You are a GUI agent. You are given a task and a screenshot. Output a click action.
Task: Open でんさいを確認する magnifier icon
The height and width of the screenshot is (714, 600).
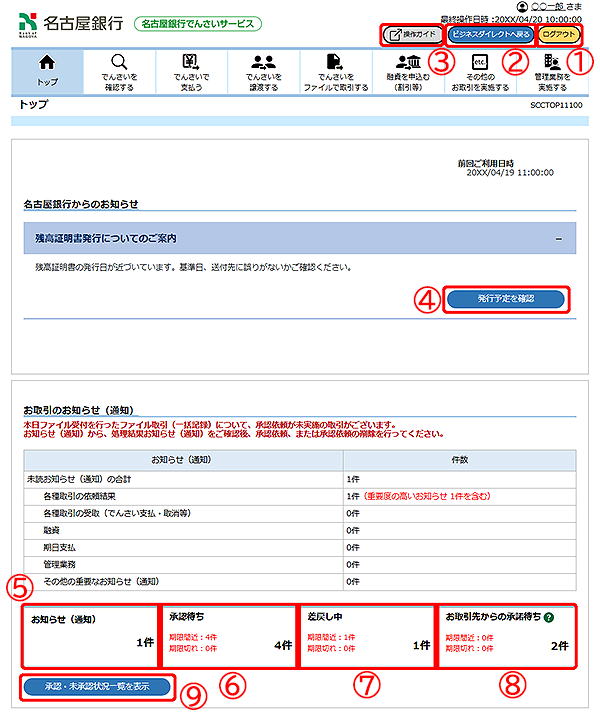(x=118, y=63)
